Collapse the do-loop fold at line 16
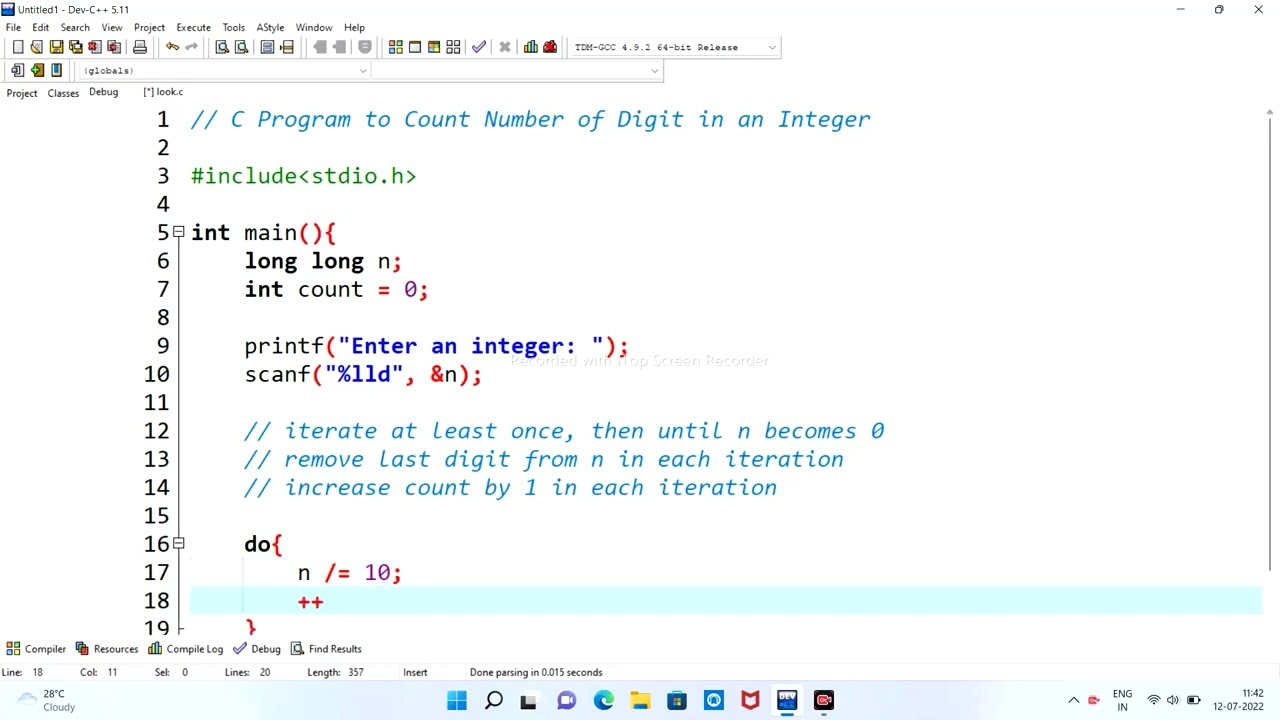 point(178,543)
